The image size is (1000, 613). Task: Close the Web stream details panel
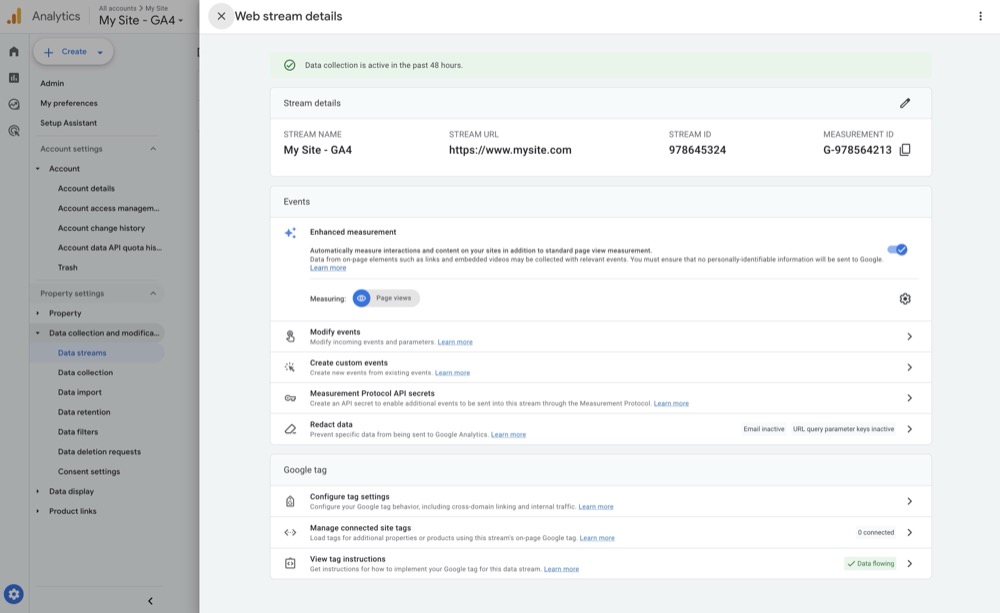pos(221,17)
